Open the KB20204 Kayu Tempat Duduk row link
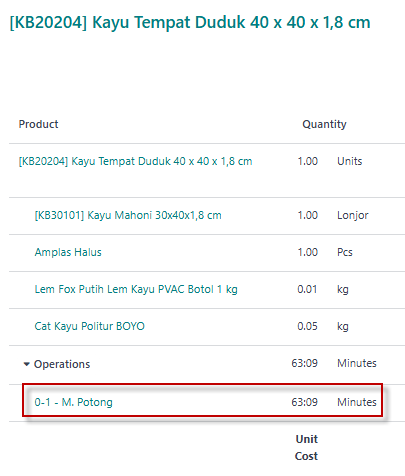 135,161
